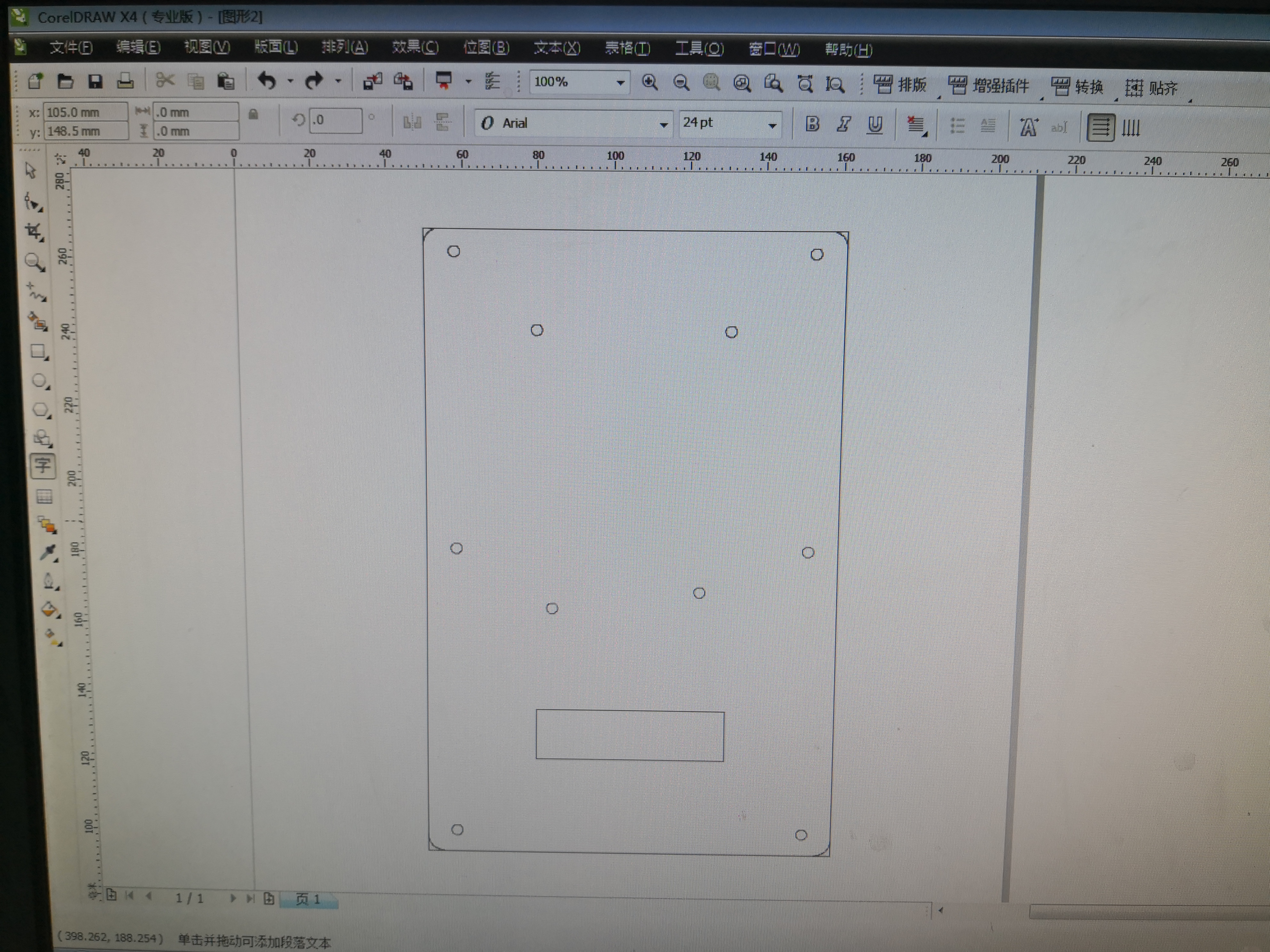Click the Import icon
The image size is (1270, 952).
point(372,82)
